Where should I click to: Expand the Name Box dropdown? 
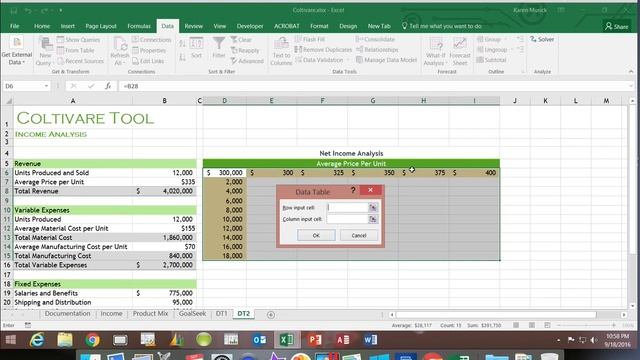(46, 86)
